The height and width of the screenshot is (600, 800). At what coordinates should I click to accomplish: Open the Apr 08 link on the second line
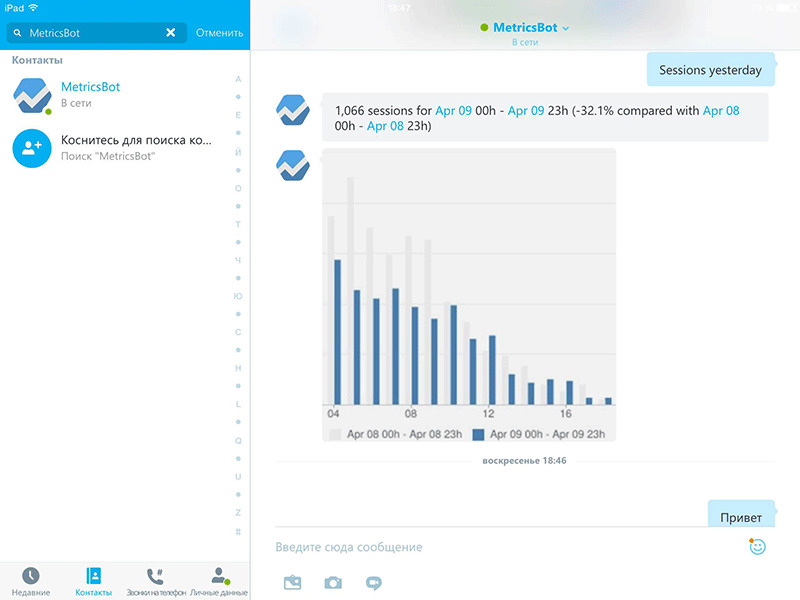pos(385,126)
